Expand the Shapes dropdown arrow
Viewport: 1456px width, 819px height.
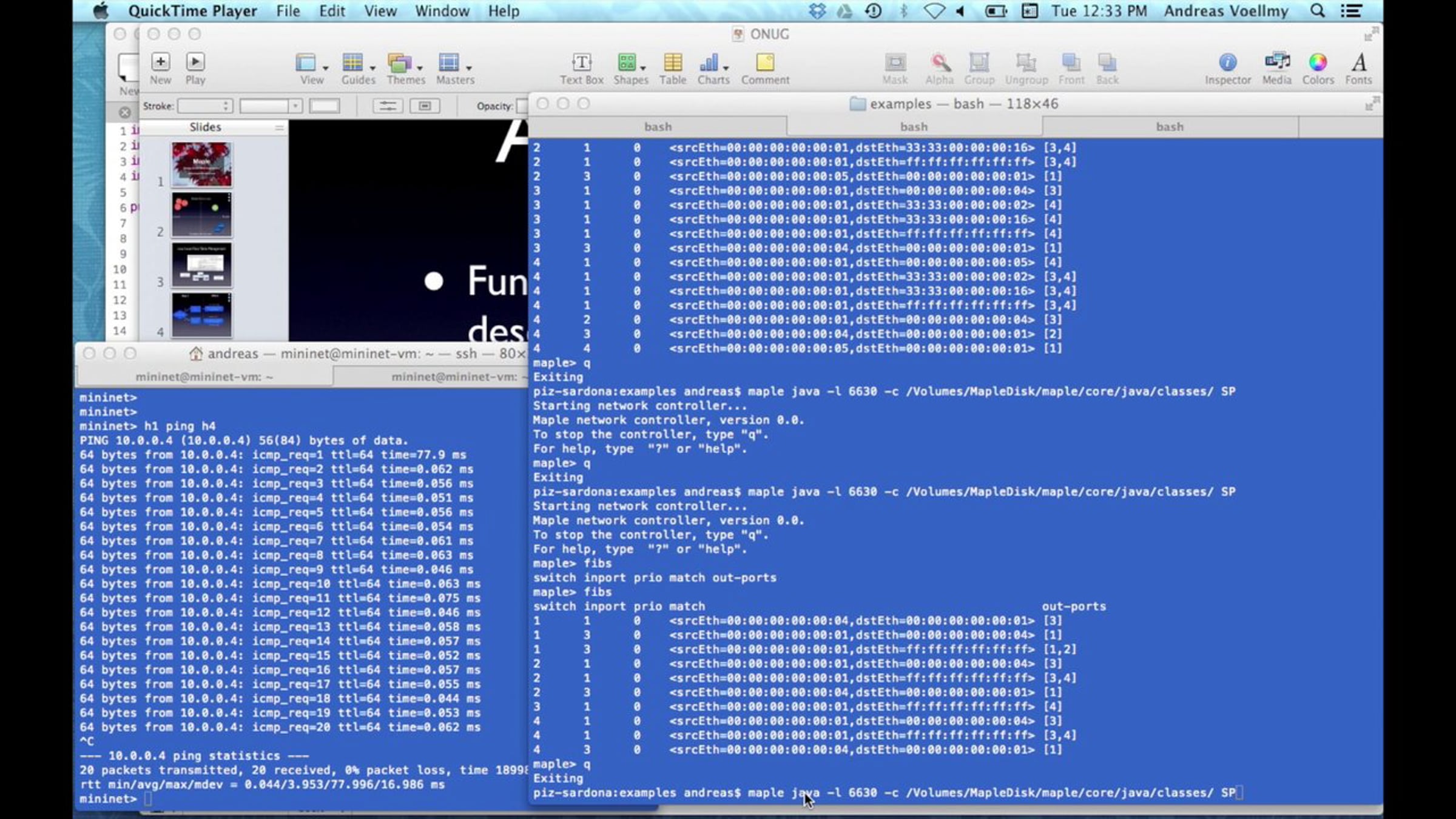pos(643,68)
